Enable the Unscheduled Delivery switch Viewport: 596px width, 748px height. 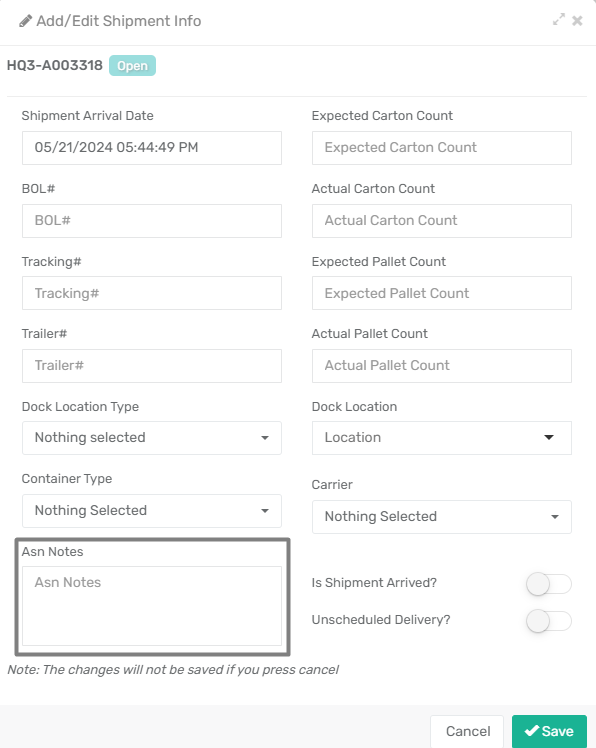pos(549,621)
